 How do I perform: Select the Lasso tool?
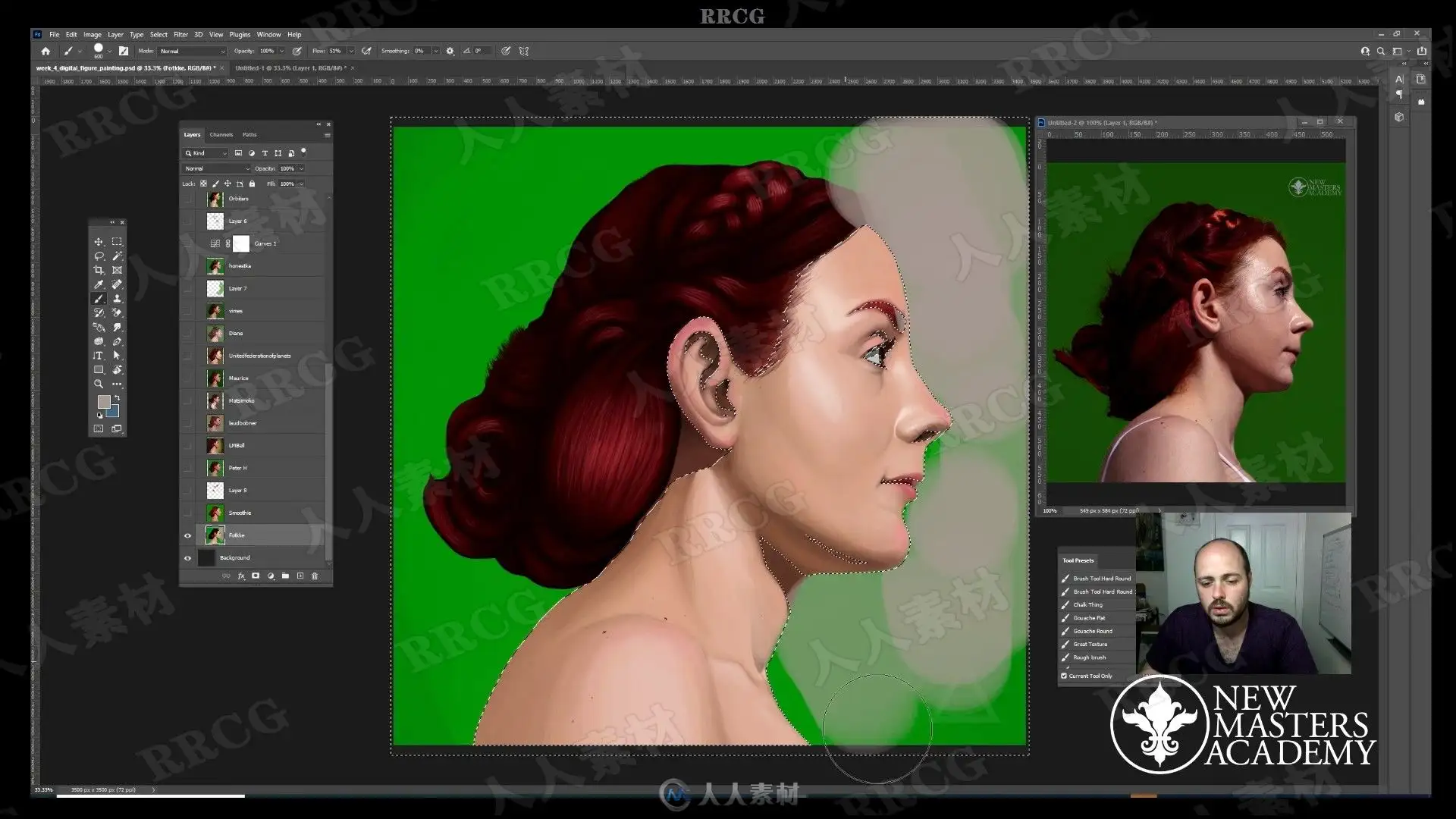tap(99, 256)
